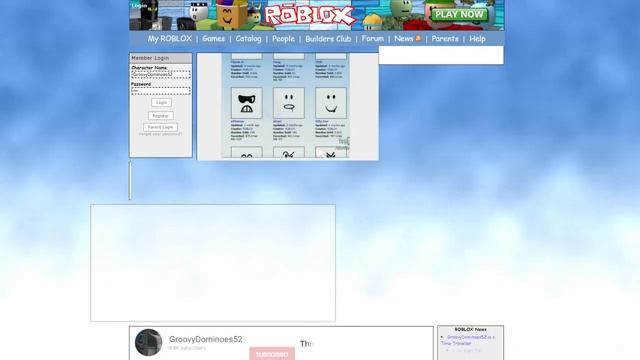Open the Parents page
640x360 pixels.
(x=445, y=39)
